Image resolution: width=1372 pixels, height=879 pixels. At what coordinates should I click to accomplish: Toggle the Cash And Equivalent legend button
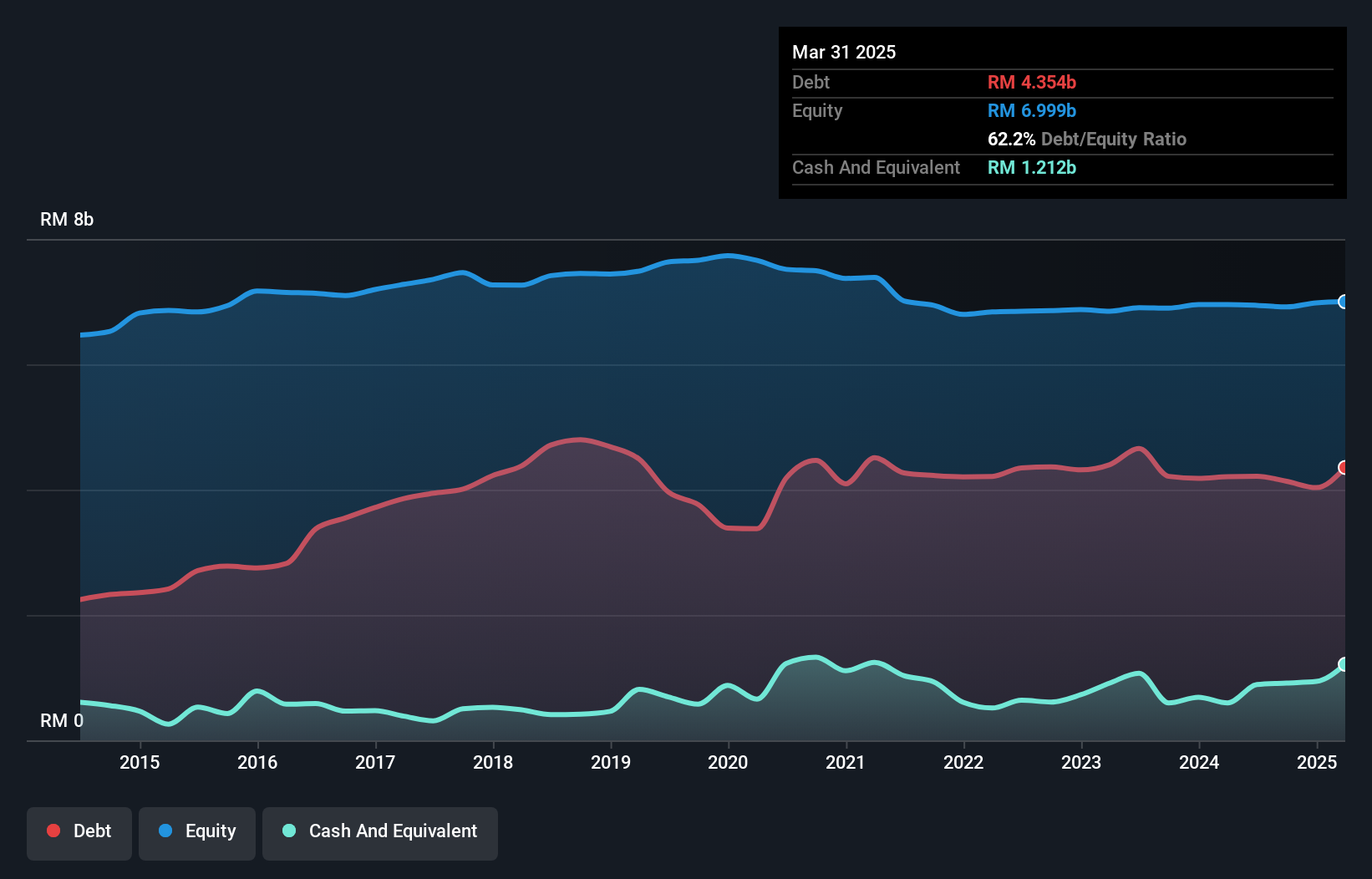[x=380, y=833]
